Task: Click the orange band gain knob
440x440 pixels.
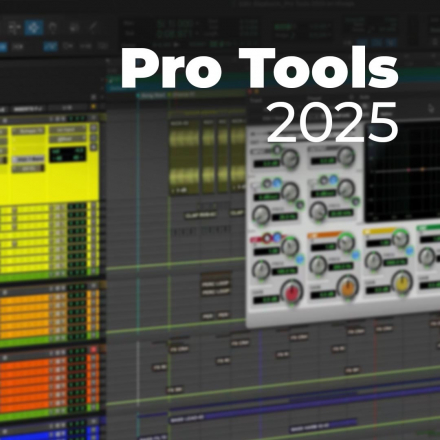Action: point(348,287)
